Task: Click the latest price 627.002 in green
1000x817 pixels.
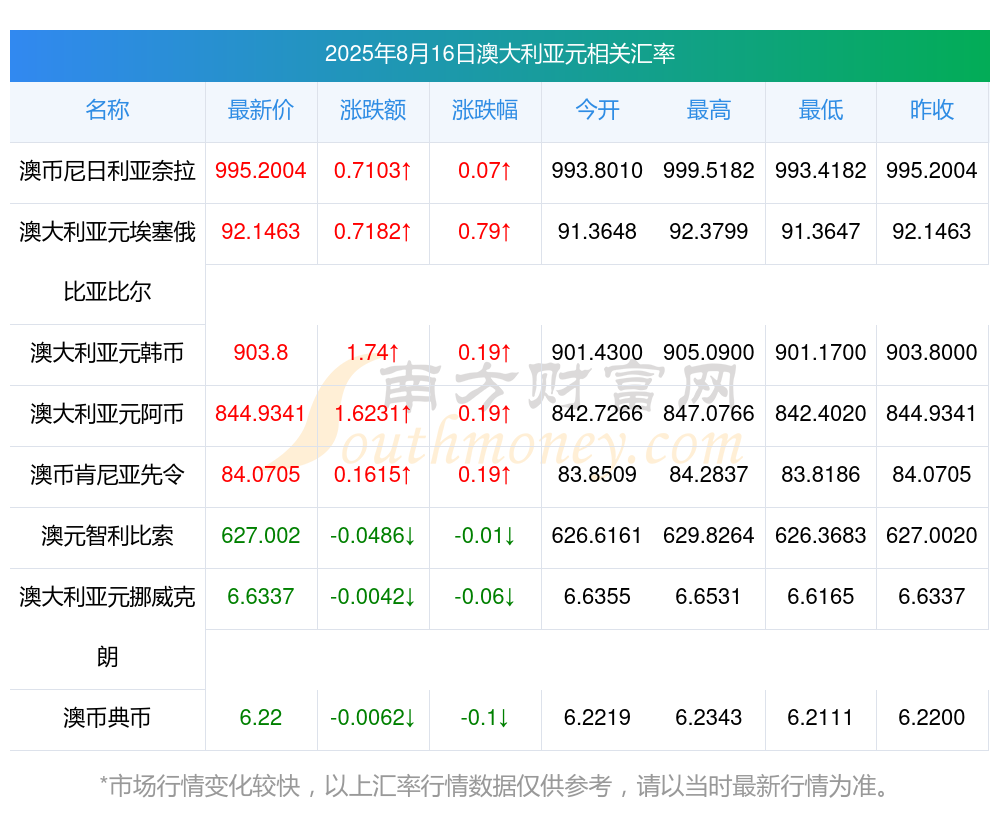Action: [261, 536]
